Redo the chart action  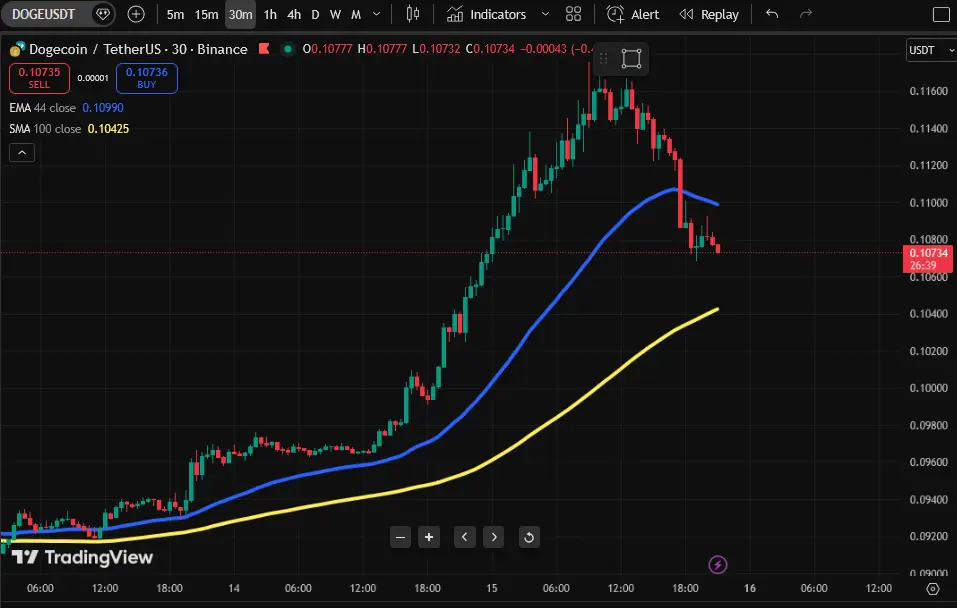[x=806, y=14]
